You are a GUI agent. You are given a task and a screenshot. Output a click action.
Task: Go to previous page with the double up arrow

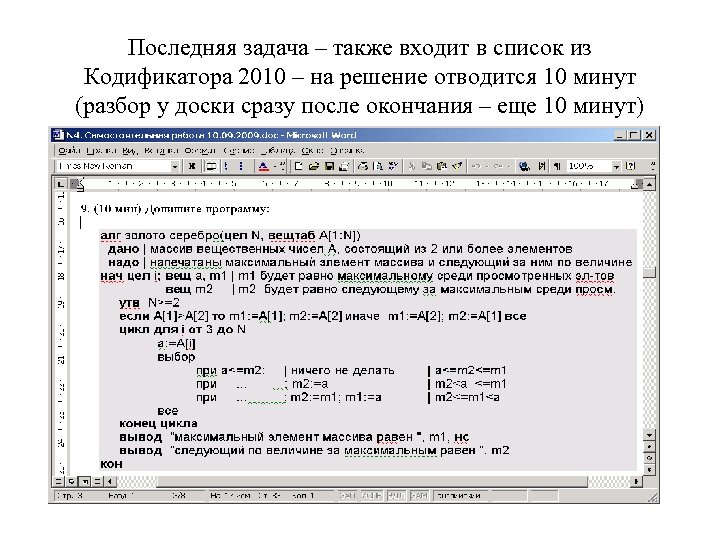(x=649, y=446)
